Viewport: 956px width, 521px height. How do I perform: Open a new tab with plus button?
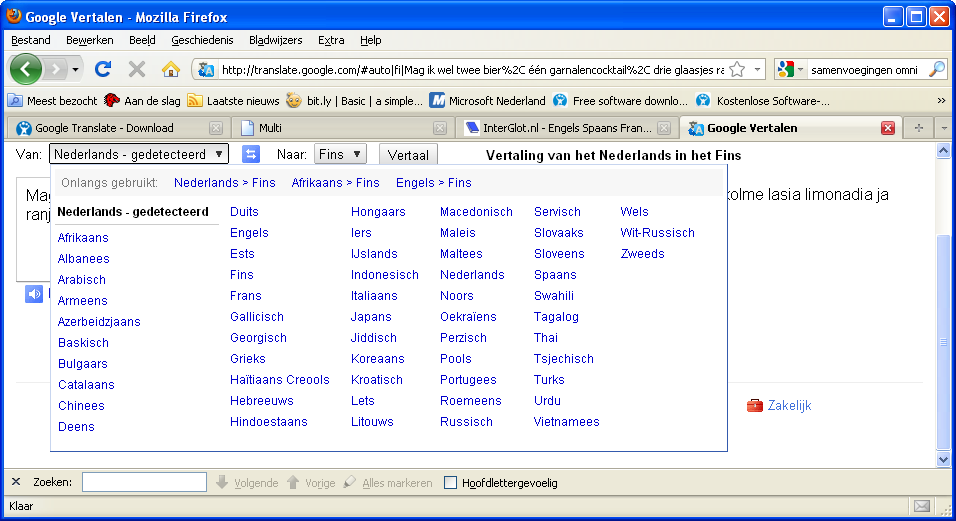tap(918, 127)
